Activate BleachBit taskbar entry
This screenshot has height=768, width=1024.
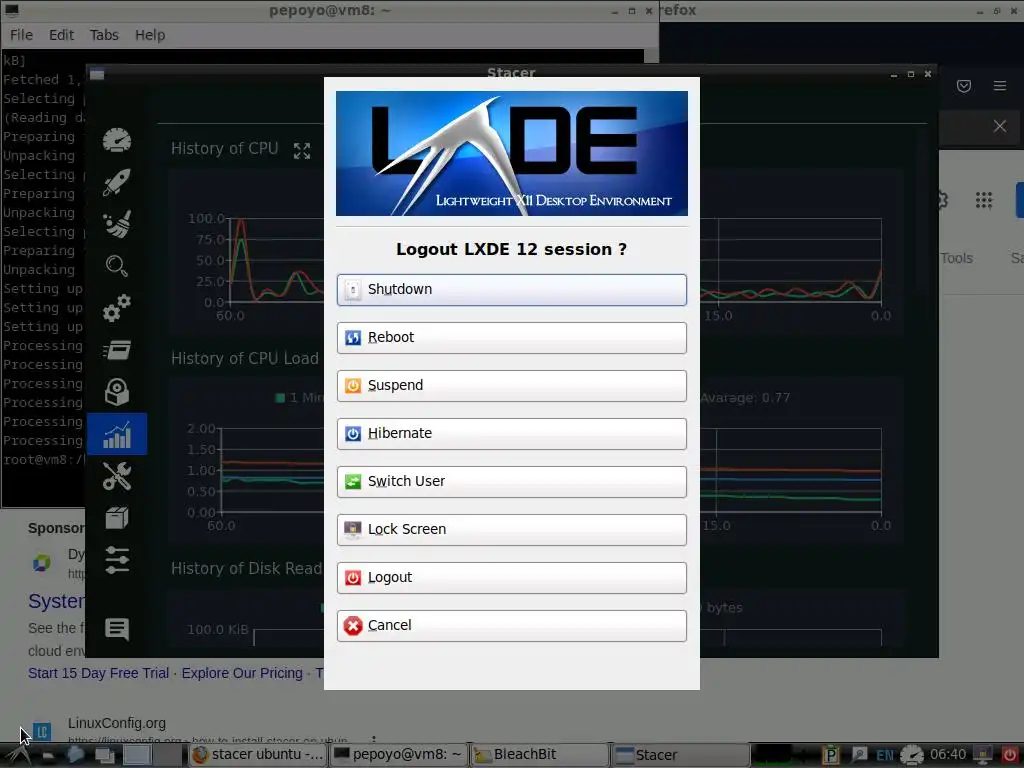(x=539, y=754)
